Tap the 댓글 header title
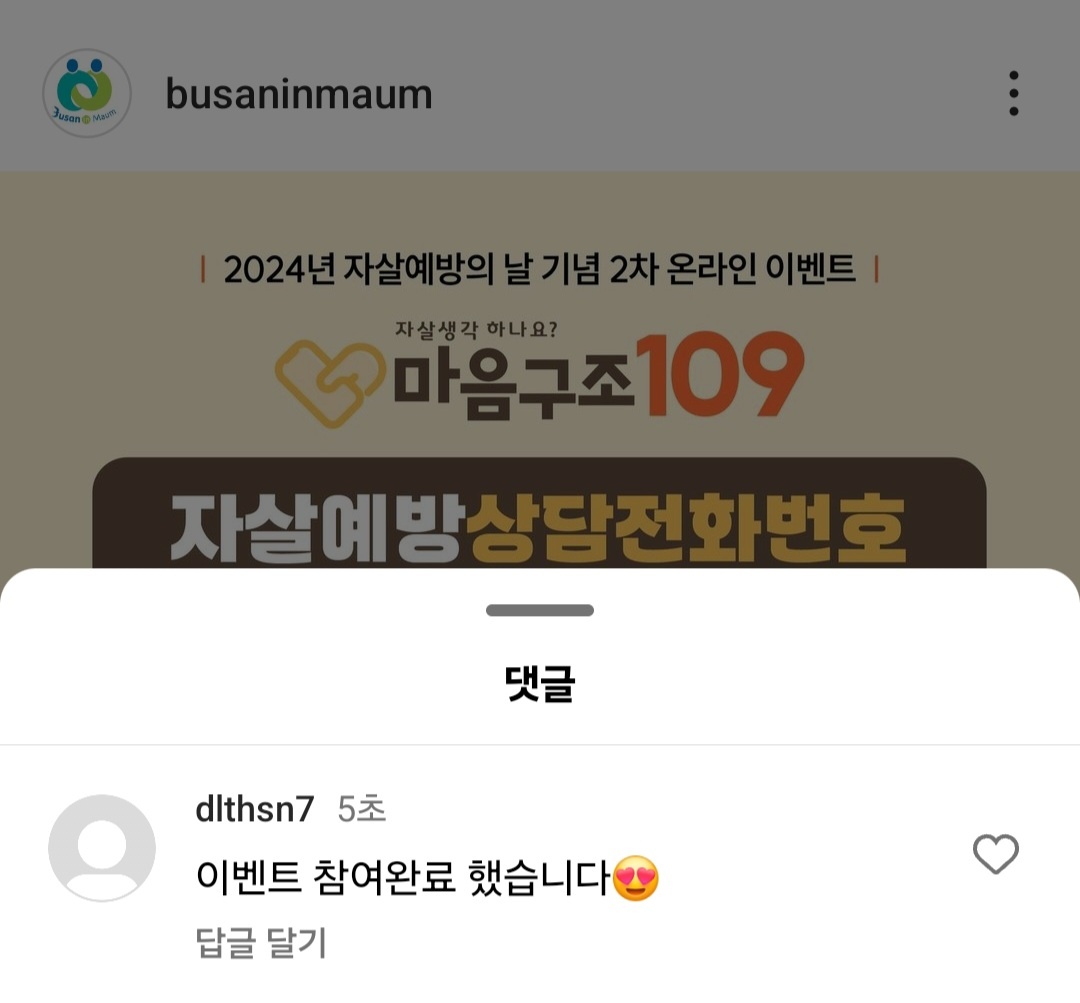The width and height of the screenshot is (1080, 1003). [540, 683]
